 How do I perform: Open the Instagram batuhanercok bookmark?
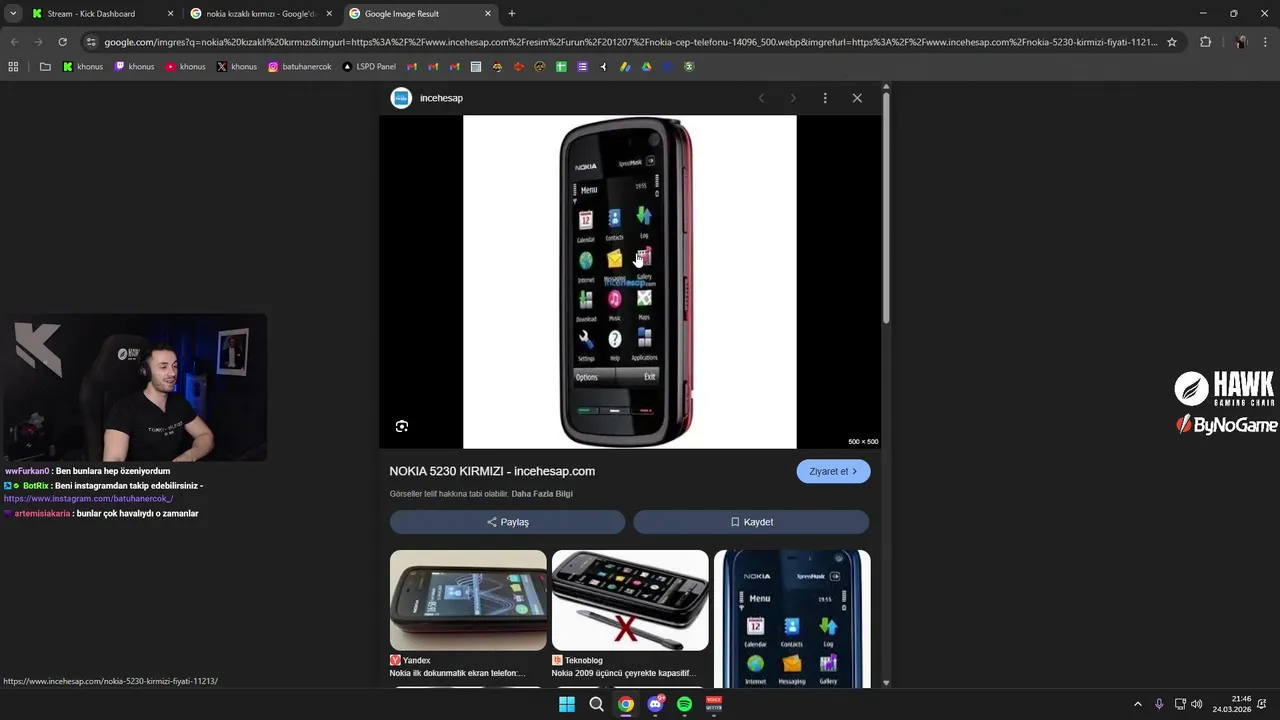(300, 67)
